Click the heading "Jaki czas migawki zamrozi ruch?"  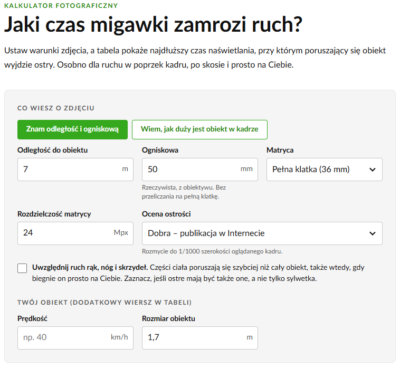tap(153, 24)
